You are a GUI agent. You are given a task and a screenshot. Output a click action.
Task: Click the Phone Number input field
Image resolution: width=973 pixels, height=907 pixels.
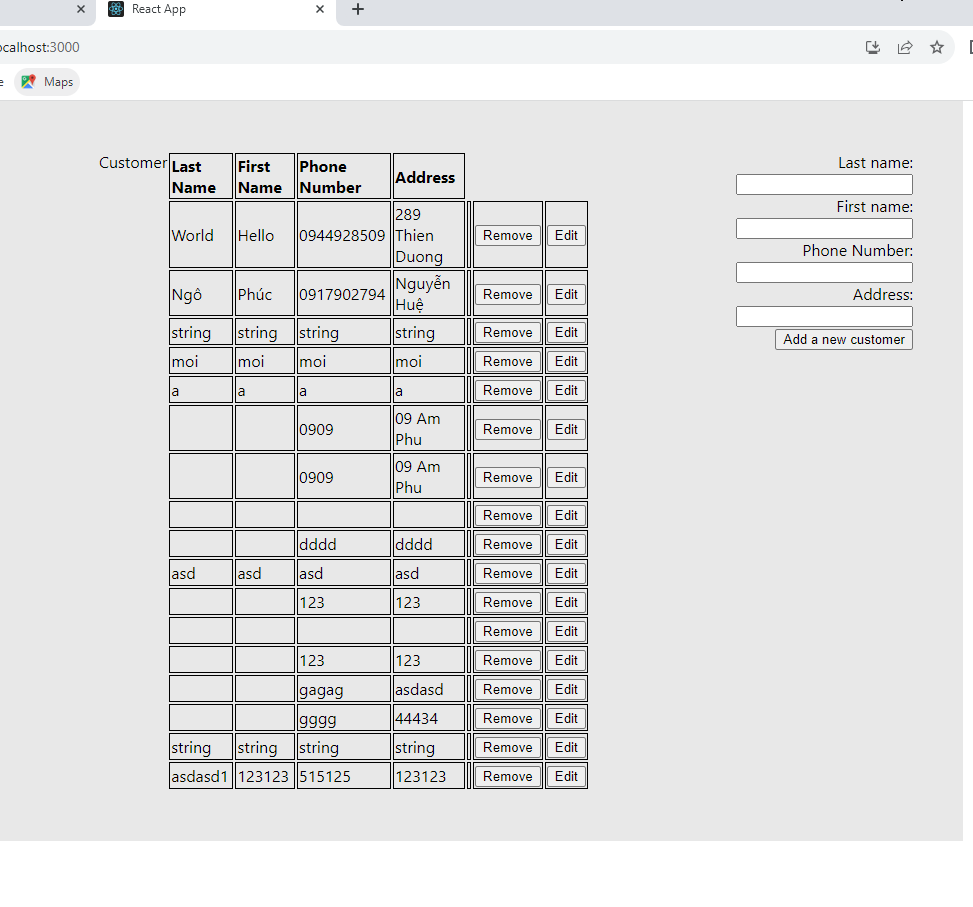(x=824, y=273)
